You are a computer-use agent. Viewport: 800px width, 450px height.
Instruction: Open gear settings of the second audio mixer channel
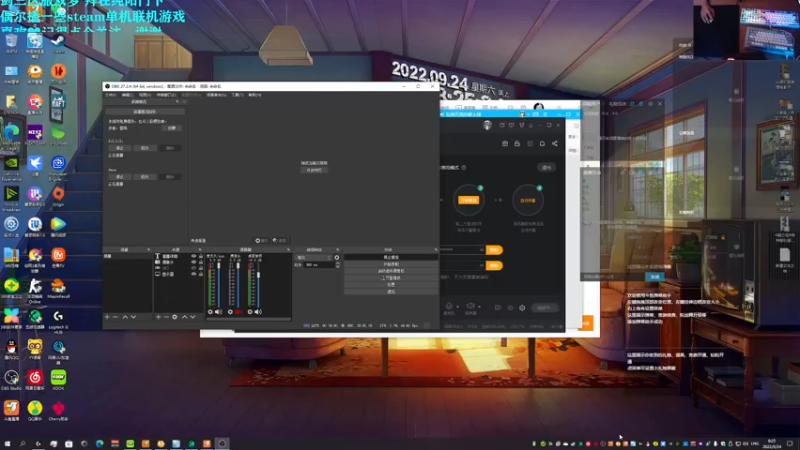(x=230, y=312)
